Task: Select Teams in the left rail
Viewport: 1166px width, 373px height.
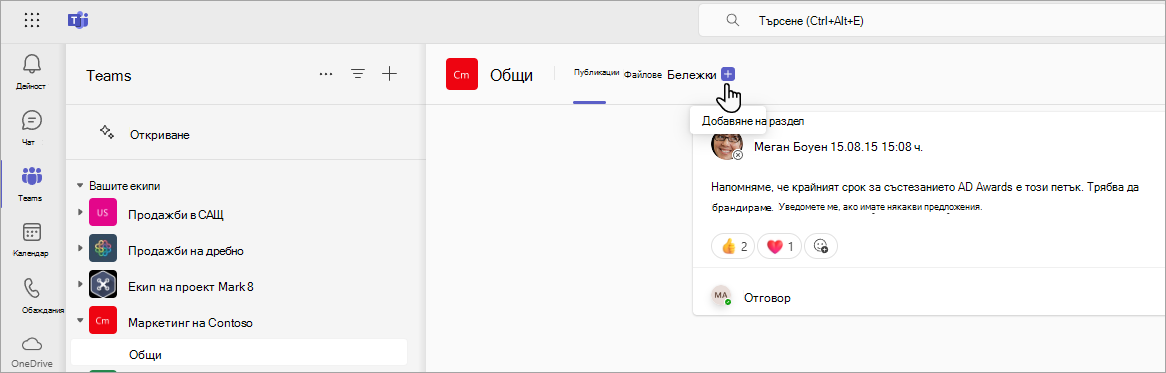Action: pos(31,184)
